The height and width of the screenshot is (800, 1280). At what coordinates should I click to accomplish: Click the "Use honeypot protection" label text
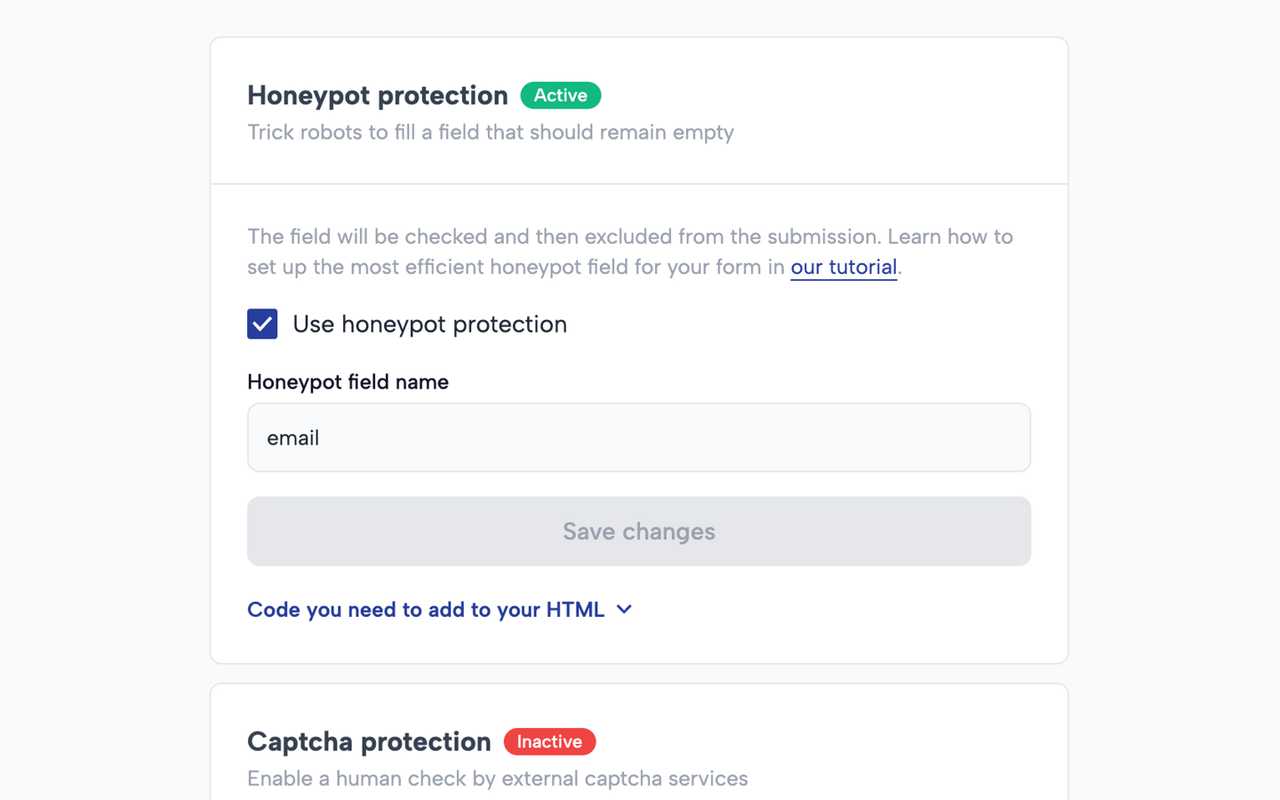(429, 324)
